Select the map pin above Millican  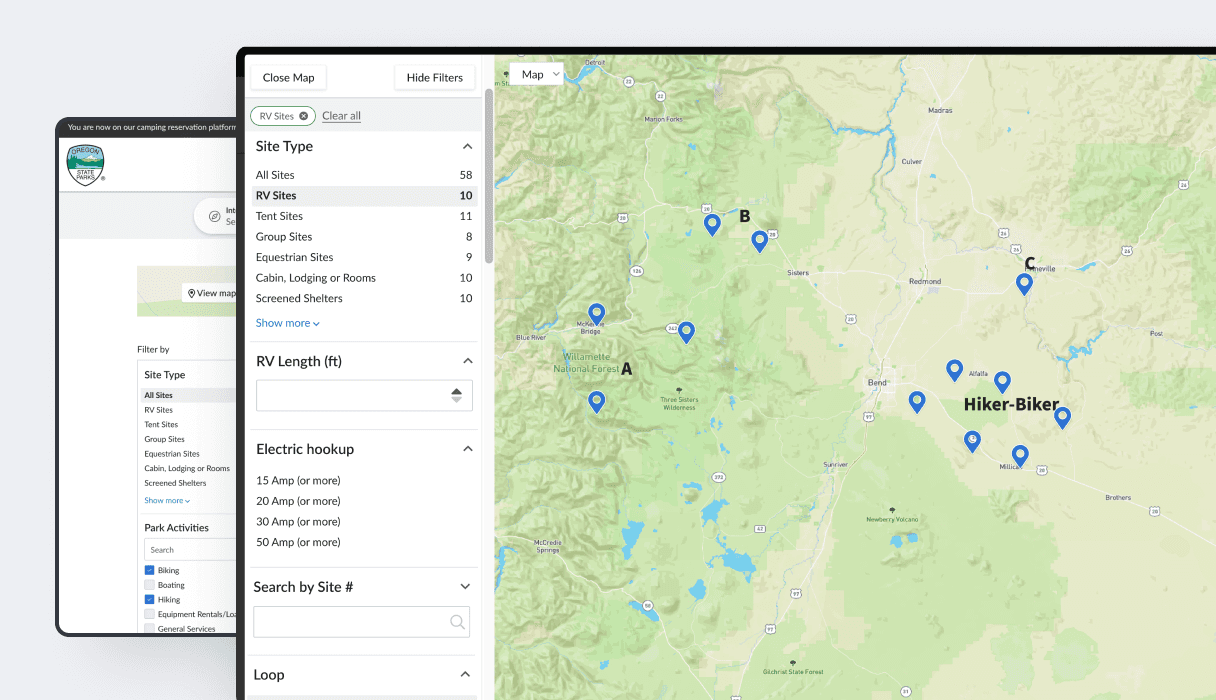point(1020,456)
